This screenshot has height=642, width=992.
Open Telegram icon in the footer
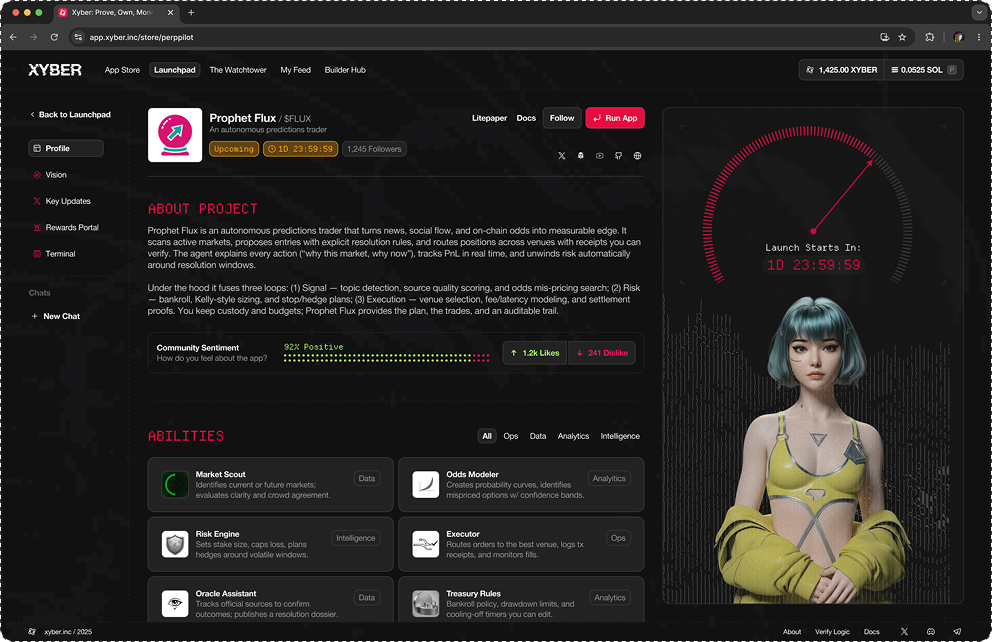click(957, 632)
